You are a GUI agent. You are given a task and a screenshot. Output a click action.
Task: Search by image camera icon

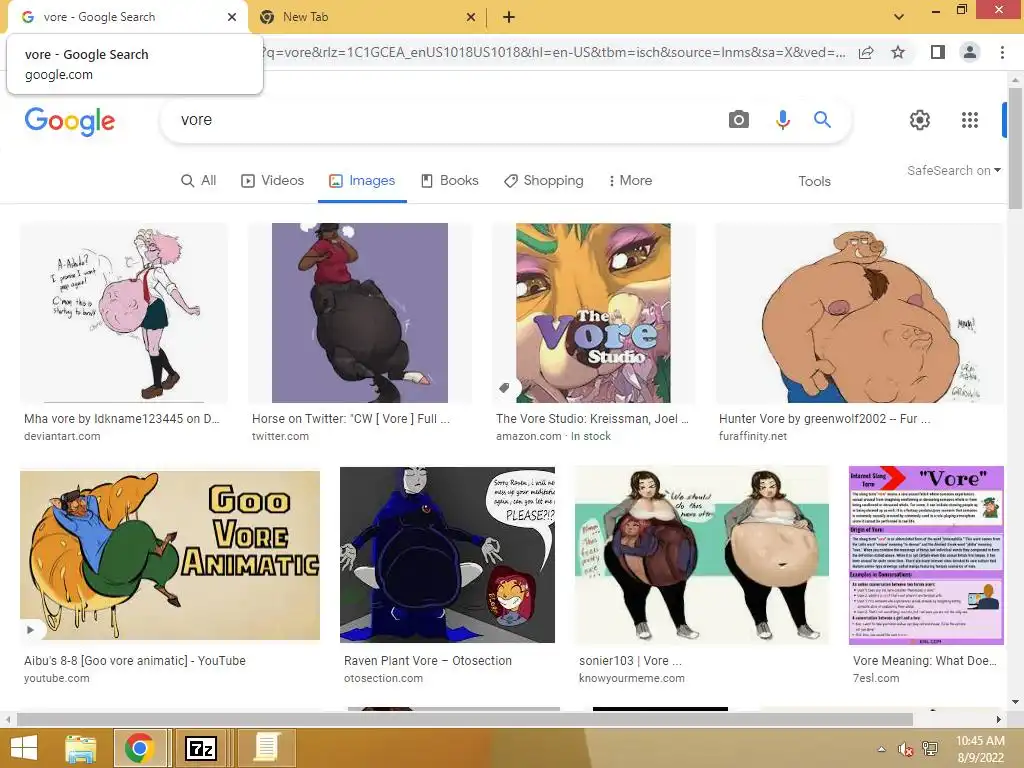739,120
